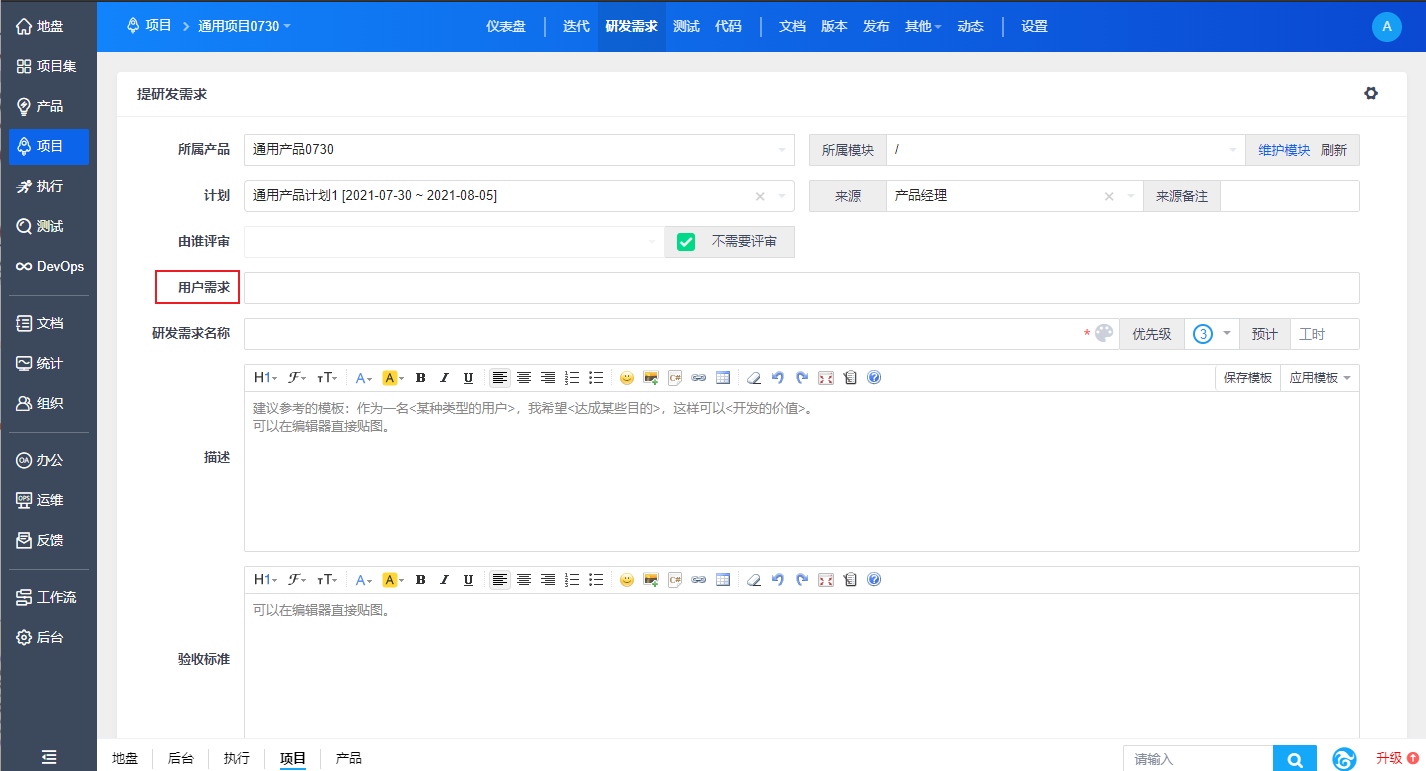Click the search magnifier button at bottom
Viewport: 1426px width, 771px height.
tap(1295, 760)
